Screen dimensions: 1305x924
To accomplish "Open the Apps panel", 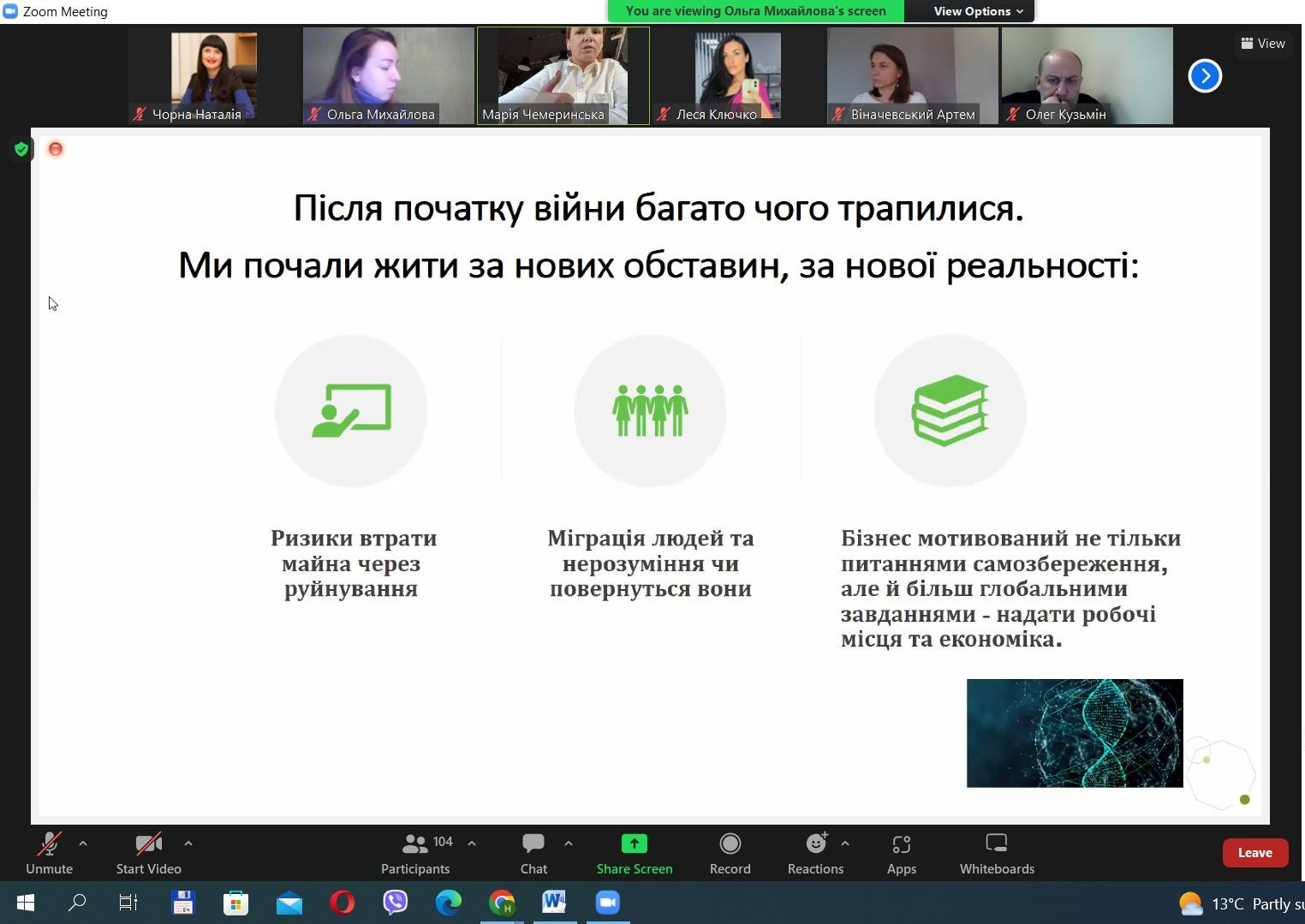I will pyautogui.click(x=901, y=853).
